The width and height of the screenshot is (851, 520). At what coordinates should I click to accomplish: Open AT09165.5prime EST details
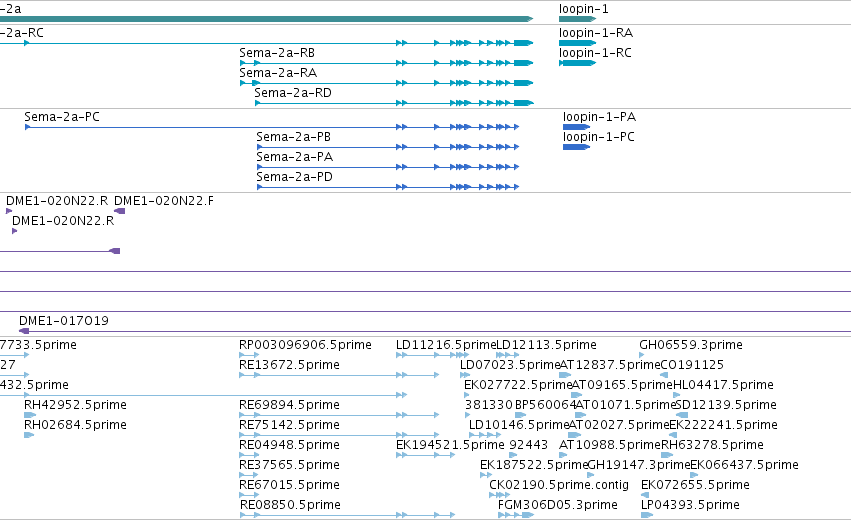(x=576, y=395)
